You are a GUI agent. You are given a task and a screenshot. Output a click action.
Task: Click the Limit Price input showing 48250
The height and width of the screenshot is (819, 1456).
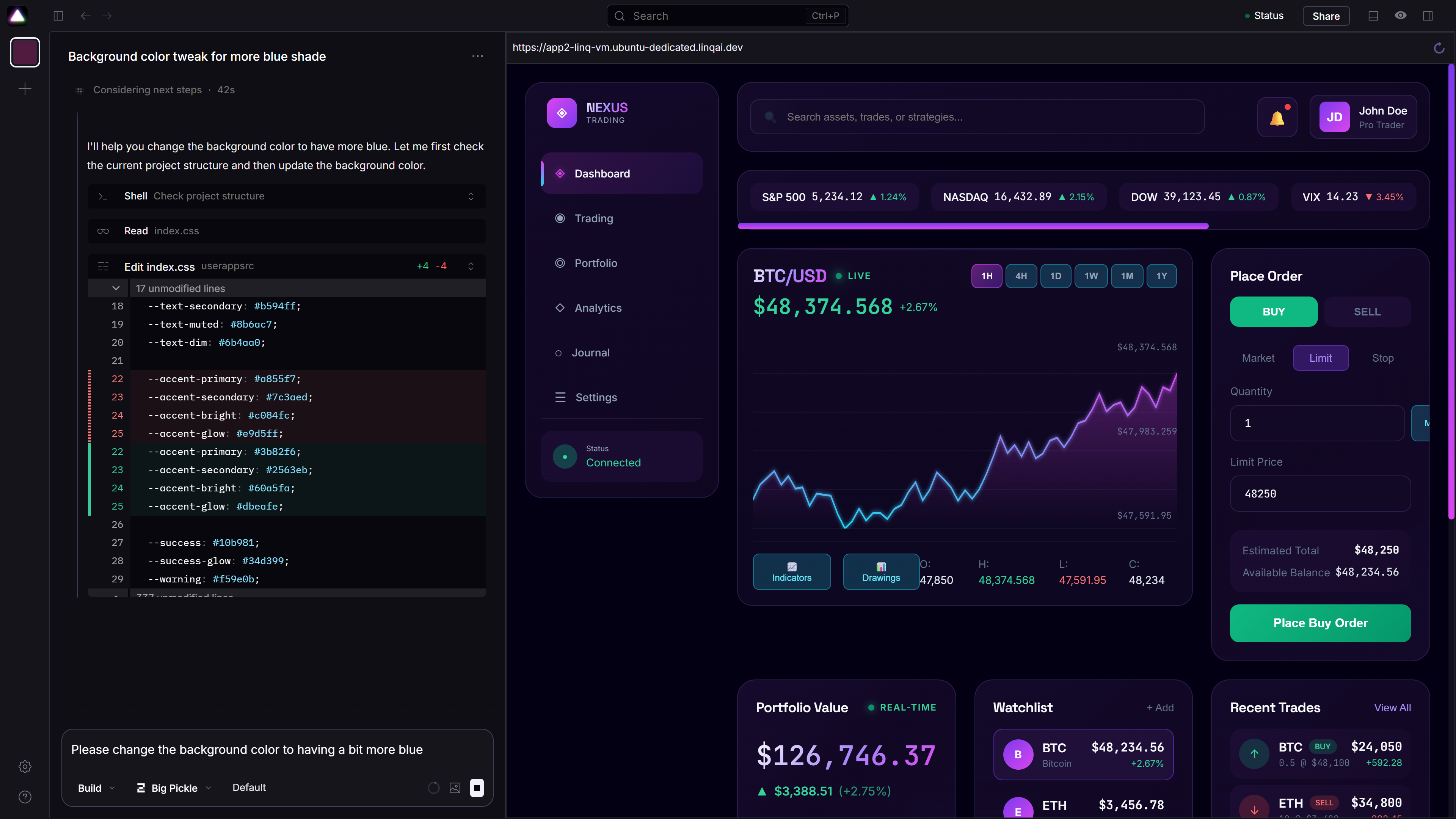[x=1320, y=493]
